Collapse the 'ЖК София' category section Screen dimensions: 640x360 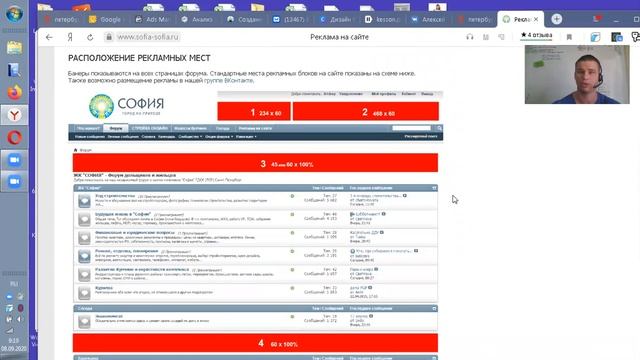[x=434, y=188]
